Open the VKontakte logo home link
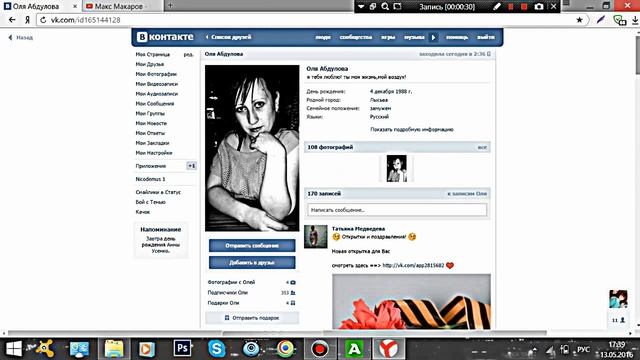Screen dimensions: 640x360 point(165,37)
